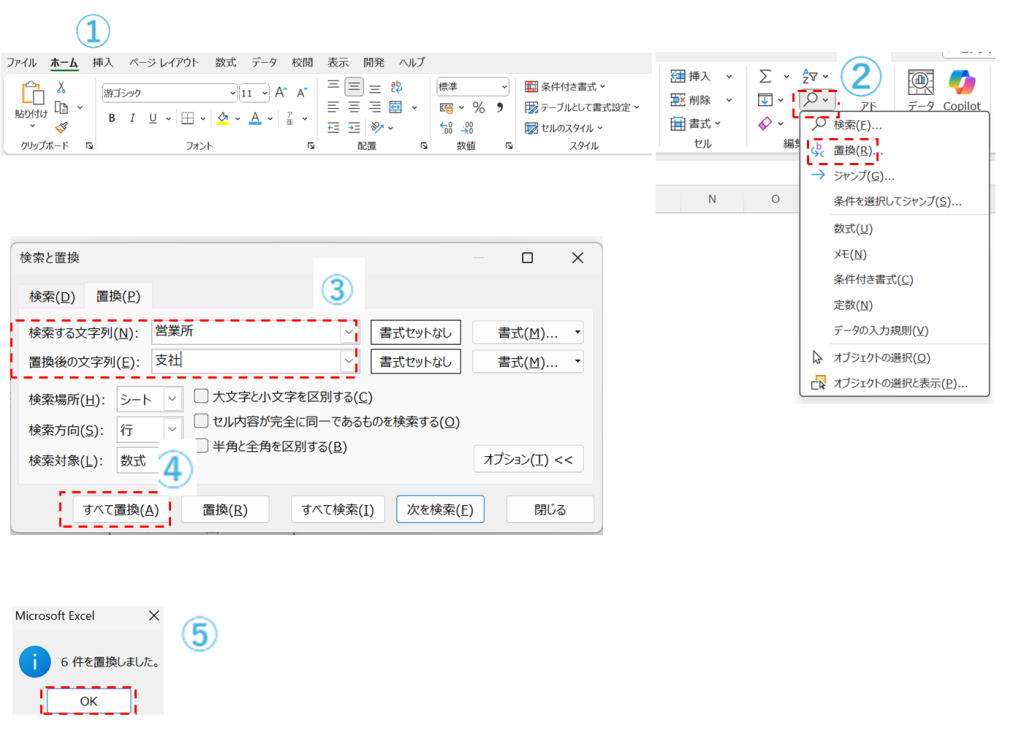Viewport: 1024px width, 736px height.
Task: Click the scissors cut icon
Action: click(x=61, y=88)
